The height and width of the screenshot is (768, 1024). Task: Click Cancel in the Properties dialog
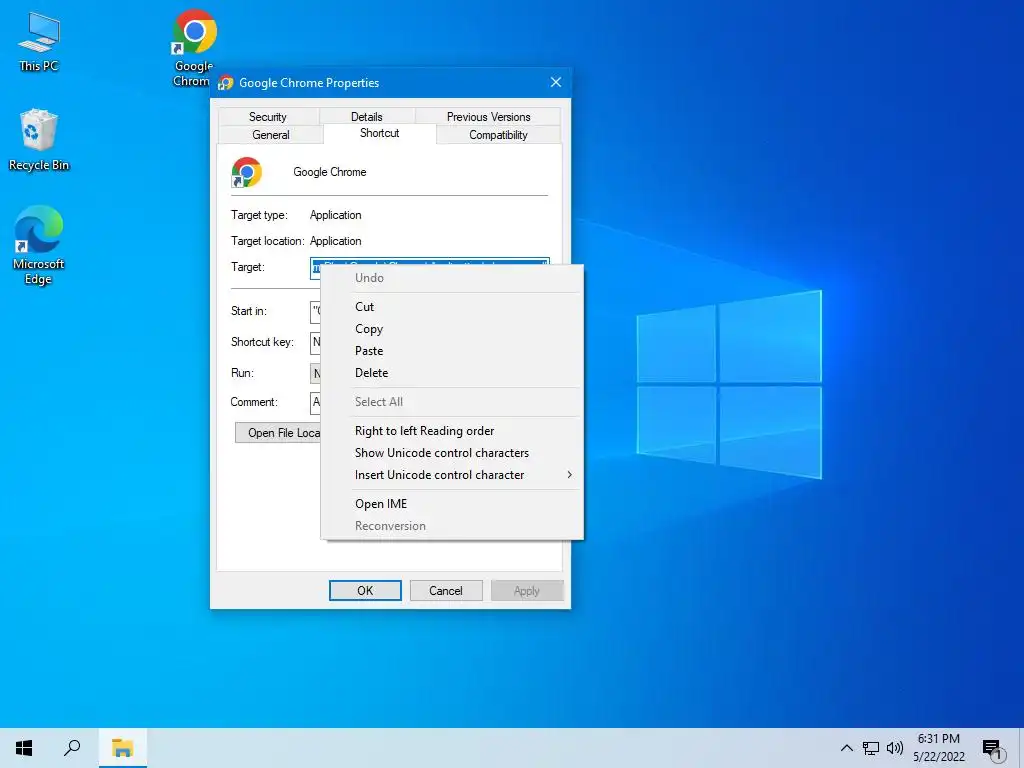pos(446,590)
